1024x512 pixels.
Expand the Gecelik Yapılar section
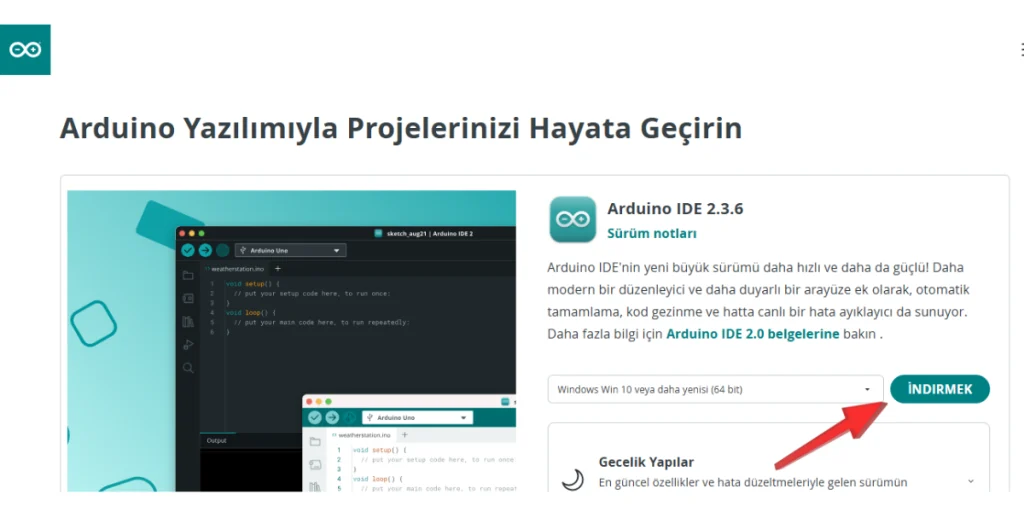[970, 481]
